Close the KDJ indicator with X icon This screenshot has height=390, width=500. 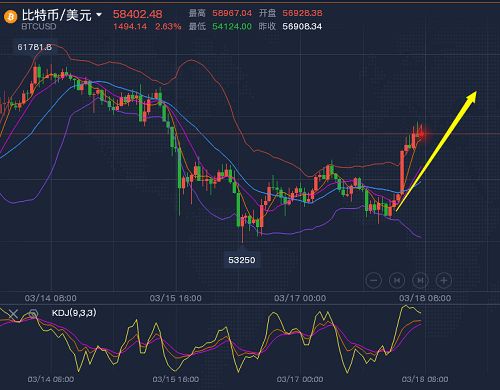(x=13, y=314)
